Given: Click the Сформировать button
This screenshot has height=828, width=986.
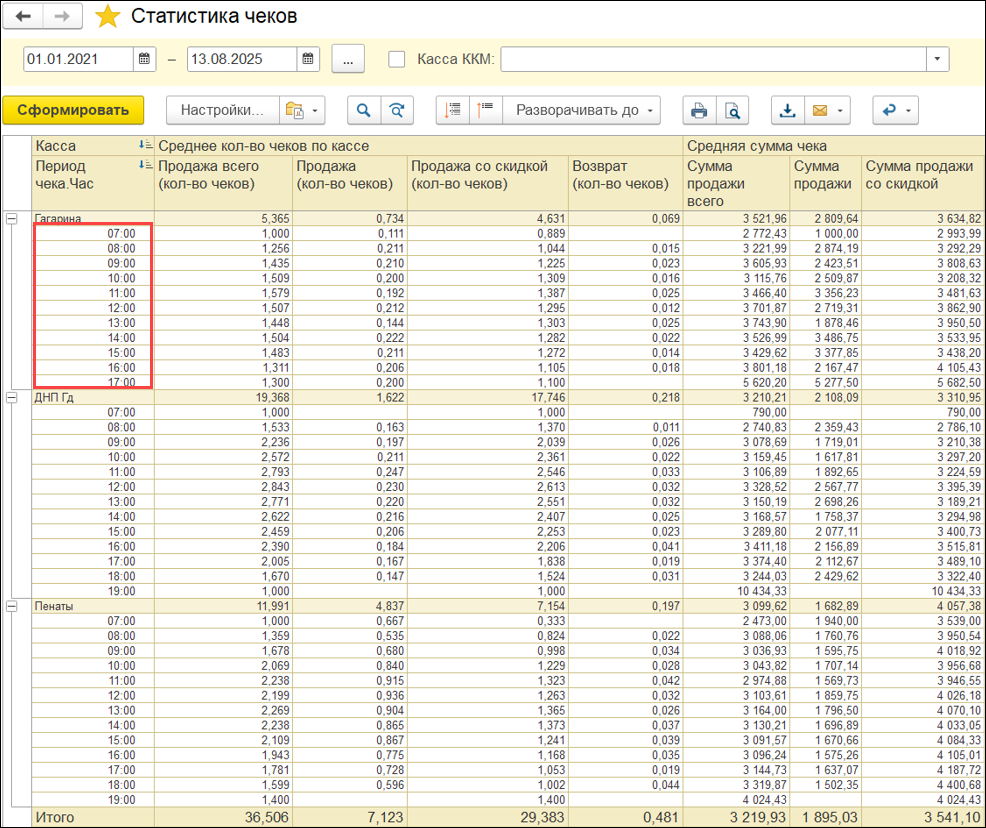Looking at the screenshot, I should 73,110.
